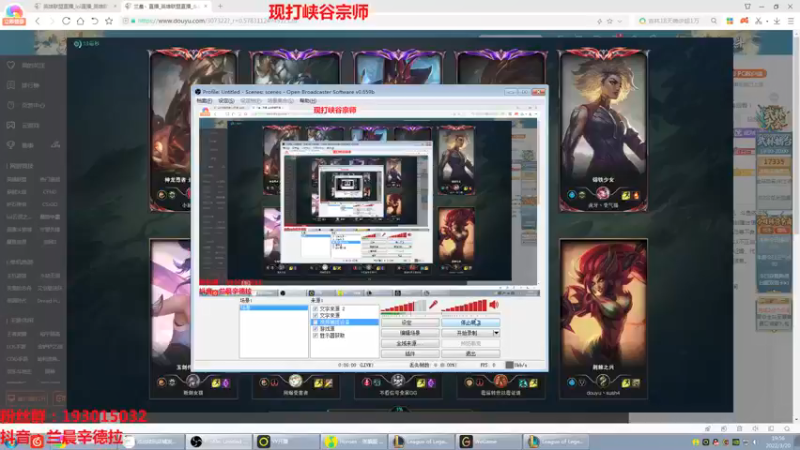Select highlighted scene in OBS scenes list
This screenshot has height=450, width=800.
point(273,308)
